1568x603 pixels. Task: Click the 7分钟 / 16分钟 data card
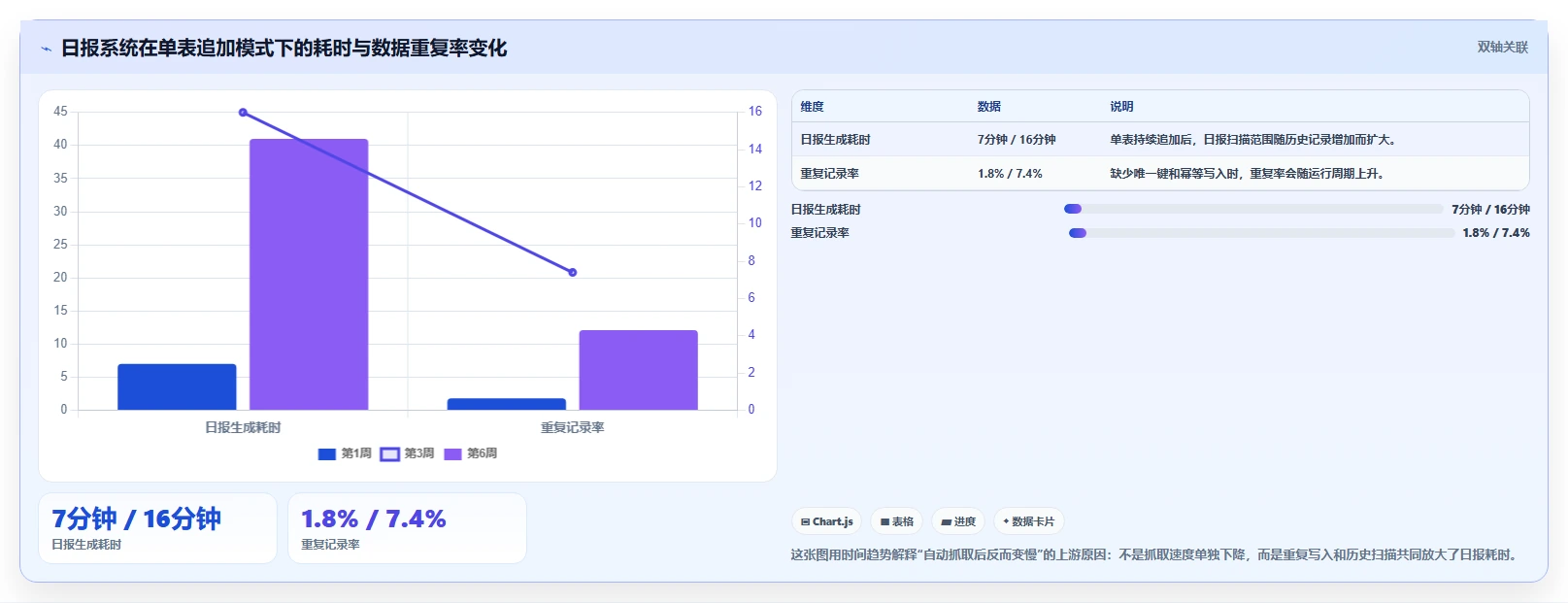click(157, 528)
